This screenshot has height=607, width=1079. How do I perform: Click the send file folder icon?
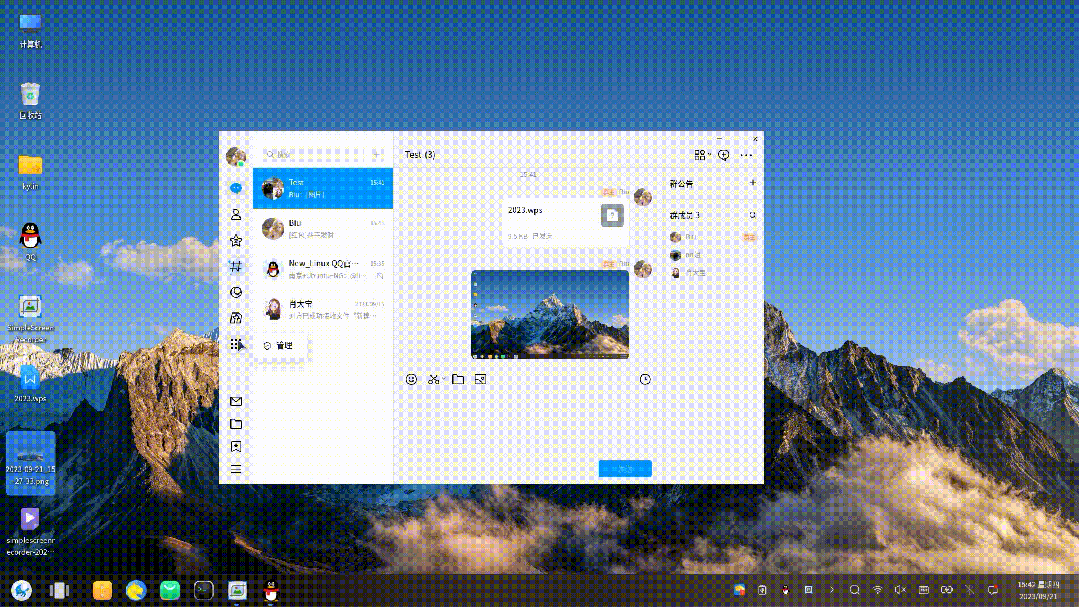click(458, 380)
